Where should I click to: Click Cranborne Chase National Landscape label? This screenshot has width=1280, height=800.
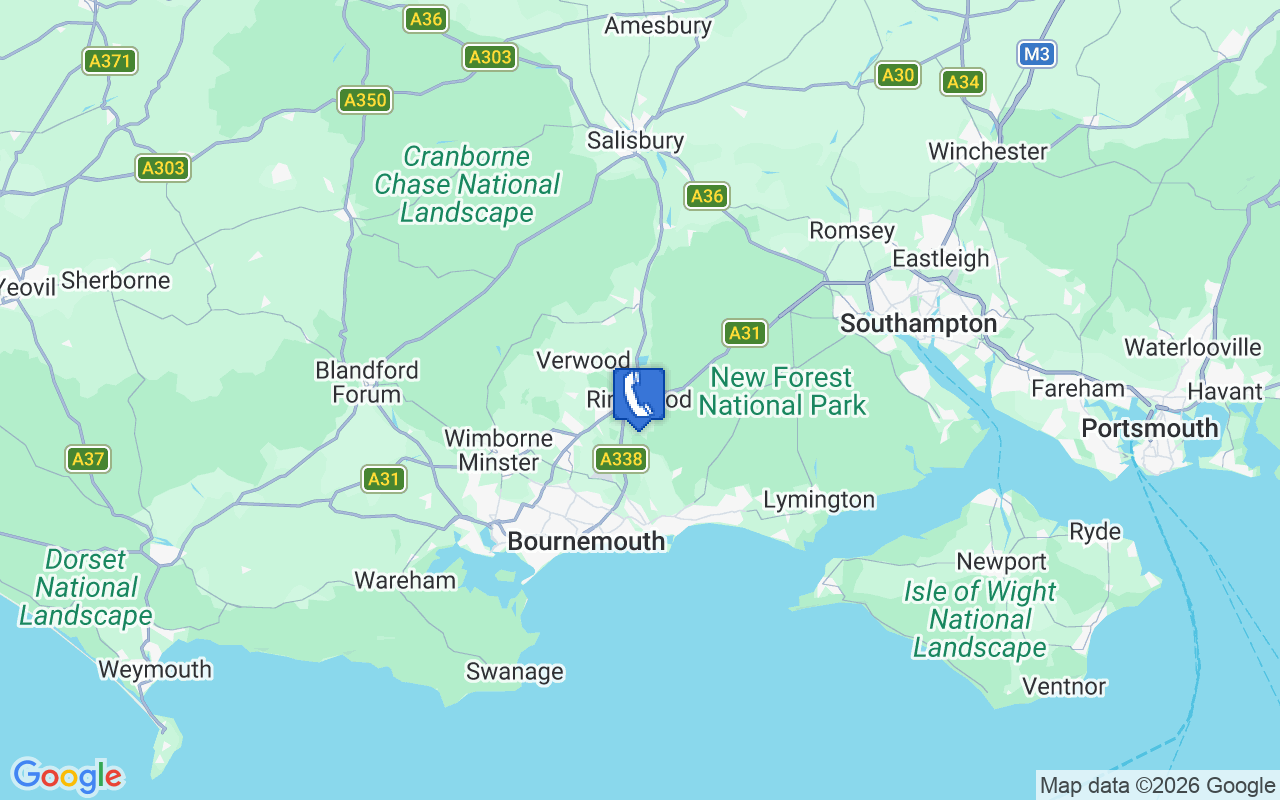point(467,185)
